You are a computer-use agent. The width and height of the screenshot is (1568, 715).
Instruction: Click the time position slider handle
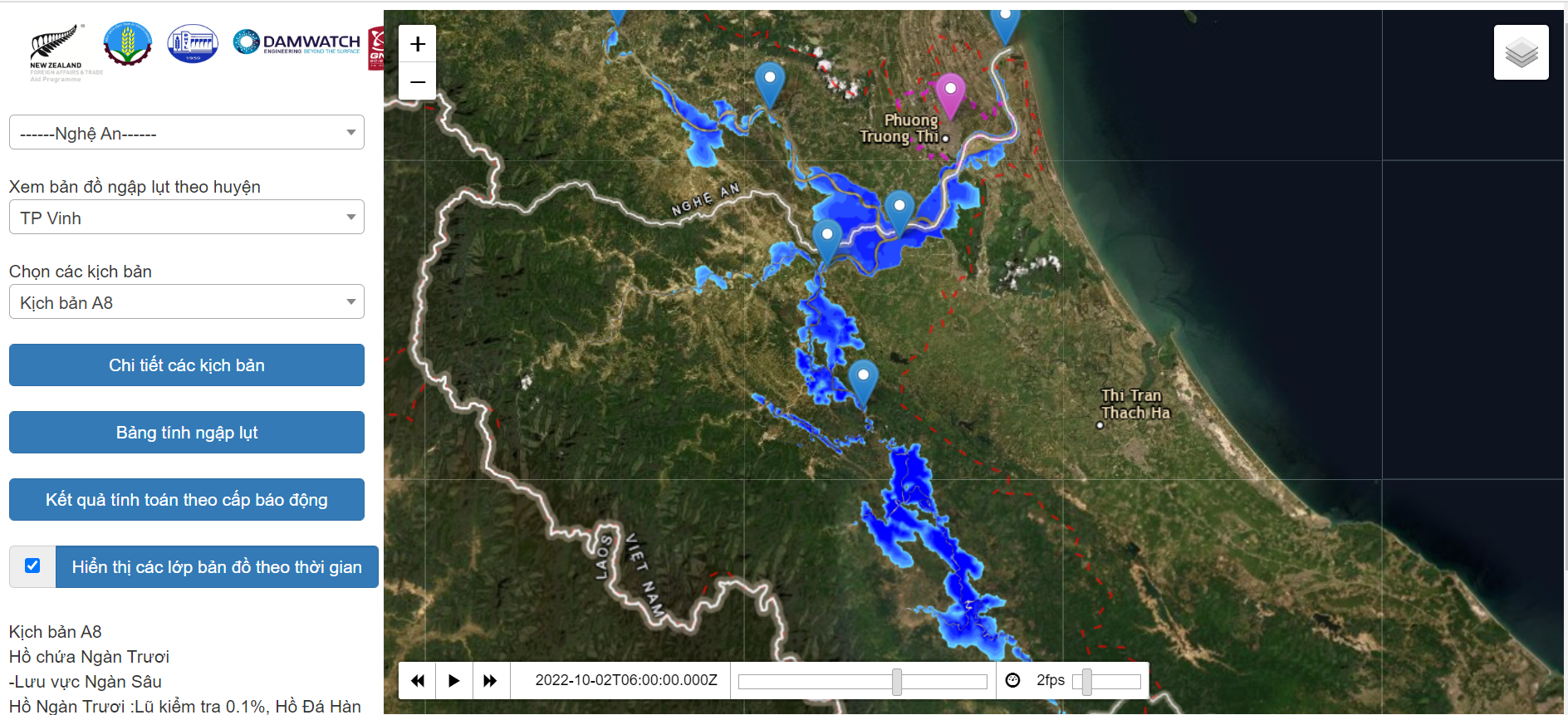(x=897, y=681)
